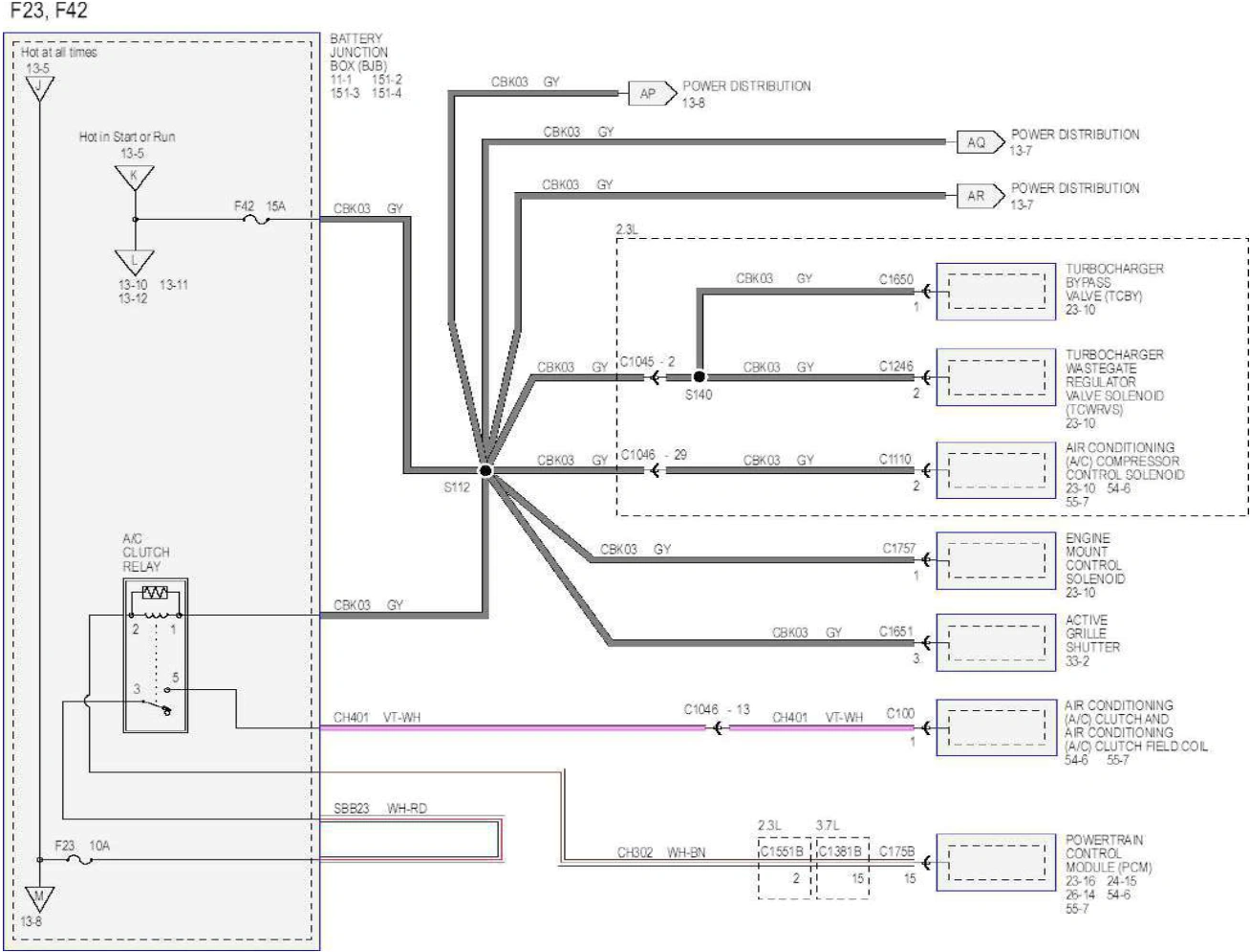This screenshot has height=952, width=1250.
Task: Click the "CH302 WH-BN" wire label
Action: 661,852
